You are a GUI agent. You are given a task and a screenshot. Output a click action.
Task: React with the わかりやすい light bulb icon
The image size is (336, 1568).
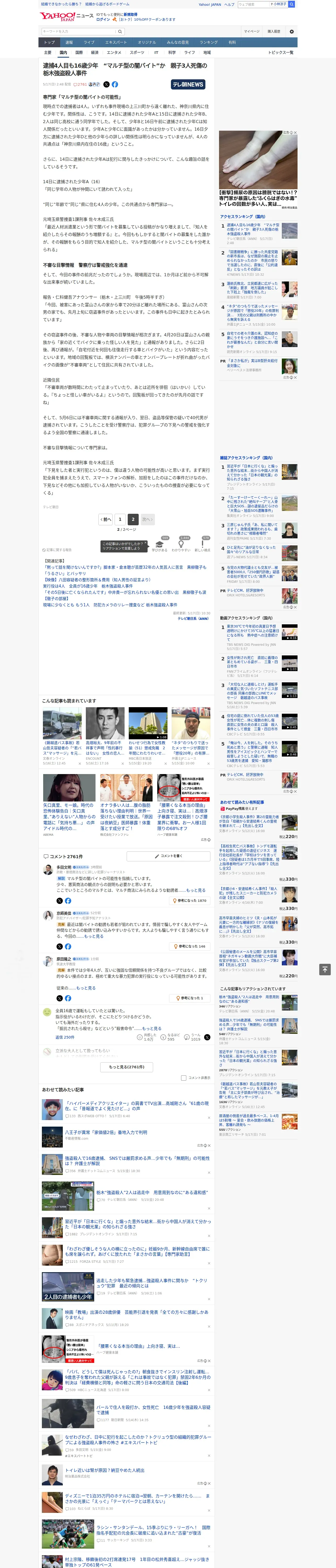[181, 544]
